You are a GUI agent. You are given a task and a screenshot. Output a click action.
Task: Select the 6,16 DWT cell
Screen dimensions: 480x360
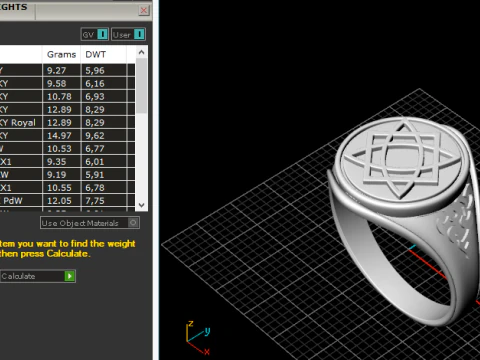click(104, 83)
